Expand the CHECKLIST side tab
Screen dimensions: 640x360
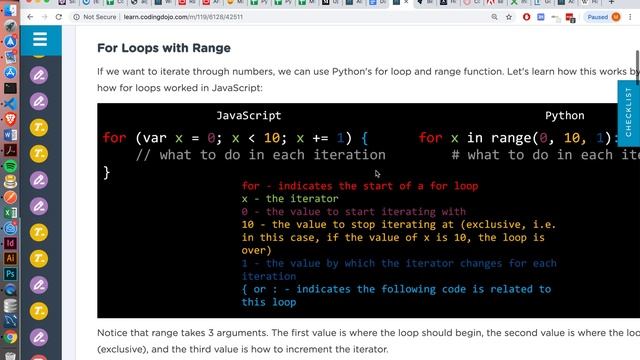(629, 113)
